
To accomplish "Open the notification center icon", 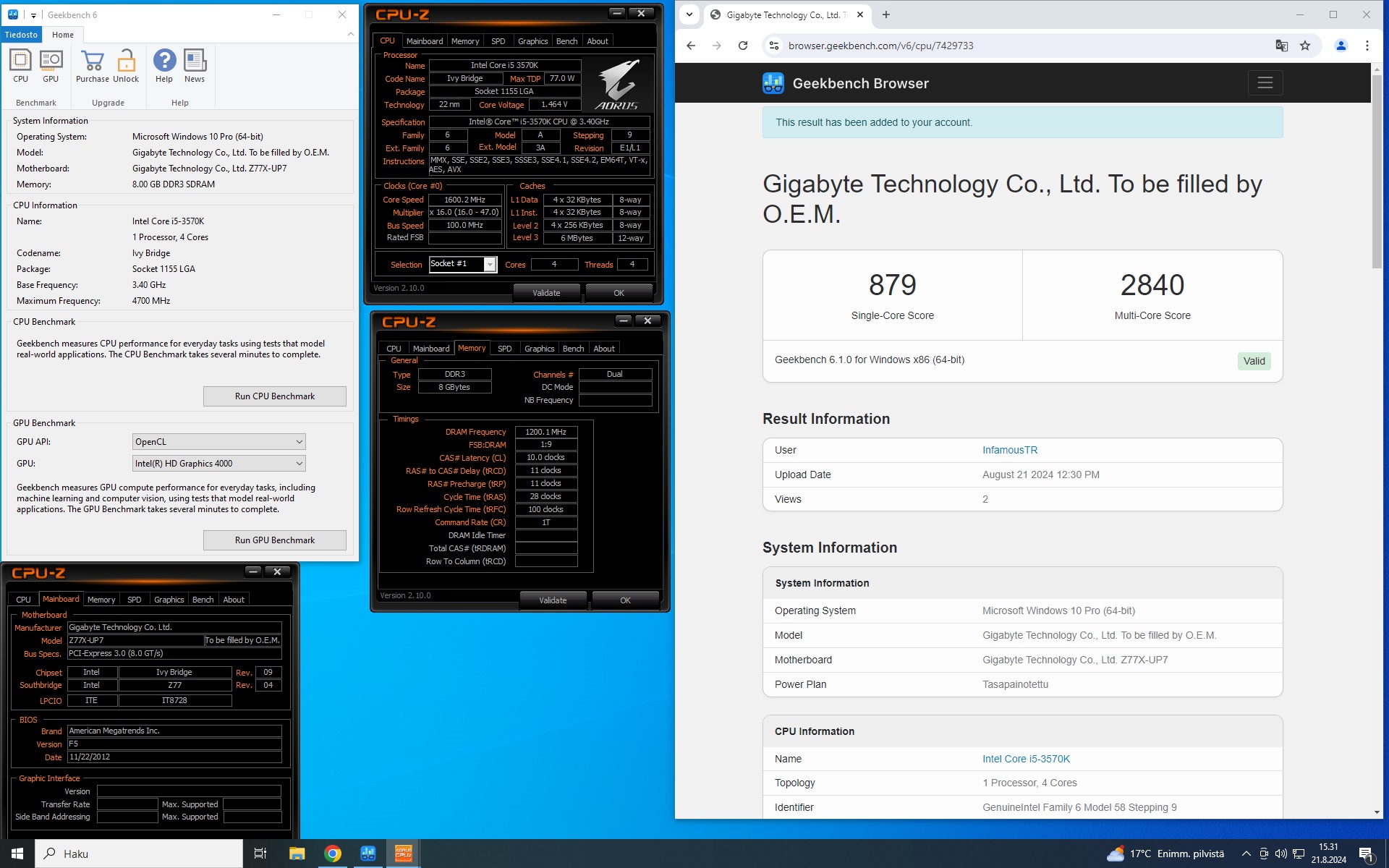I will (1366, 854).
